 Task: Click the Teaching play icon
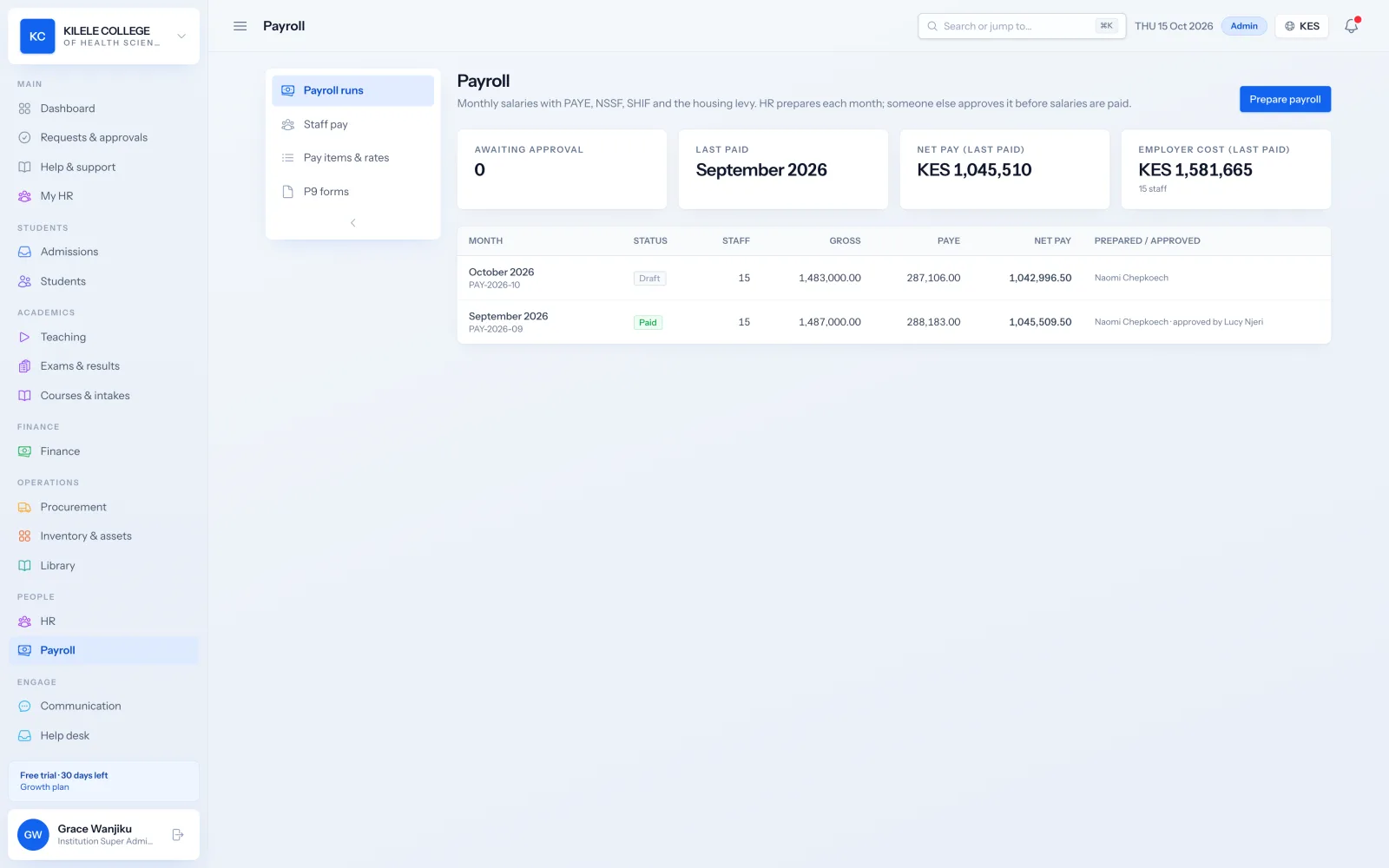tap(24, 337)
